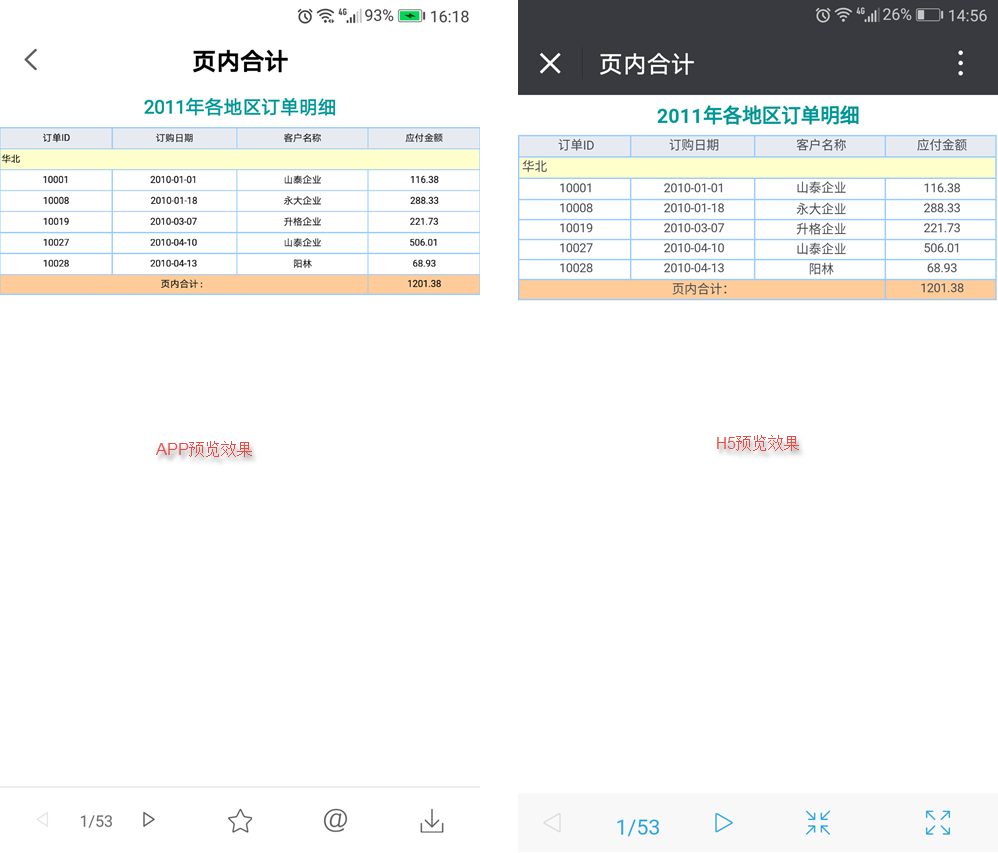Select 订购日期 header in APP table
The image size is (998, 853).
click(174, 138)
